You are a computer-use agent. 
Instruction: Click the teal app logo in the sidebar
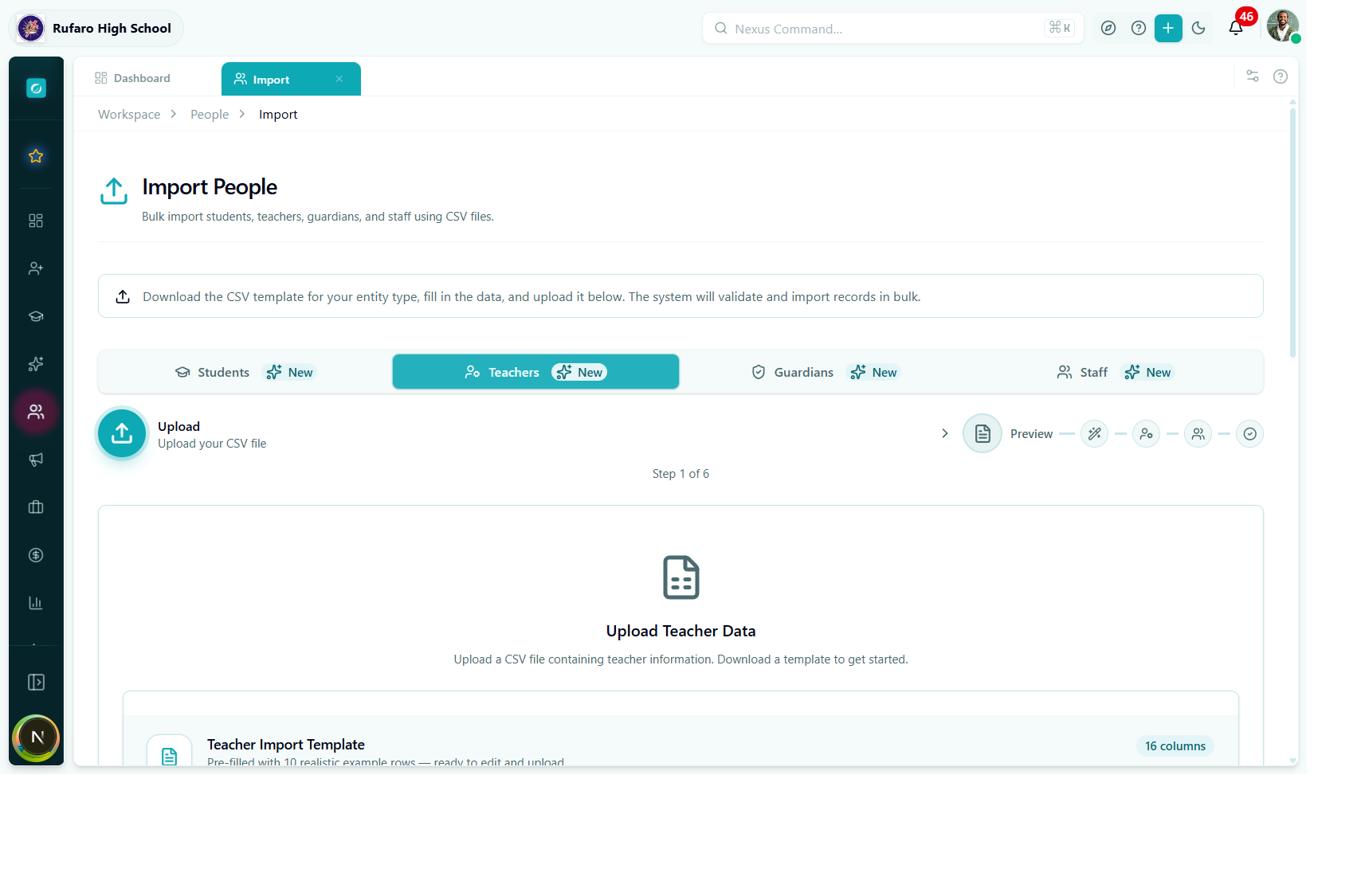click(36, 88)
